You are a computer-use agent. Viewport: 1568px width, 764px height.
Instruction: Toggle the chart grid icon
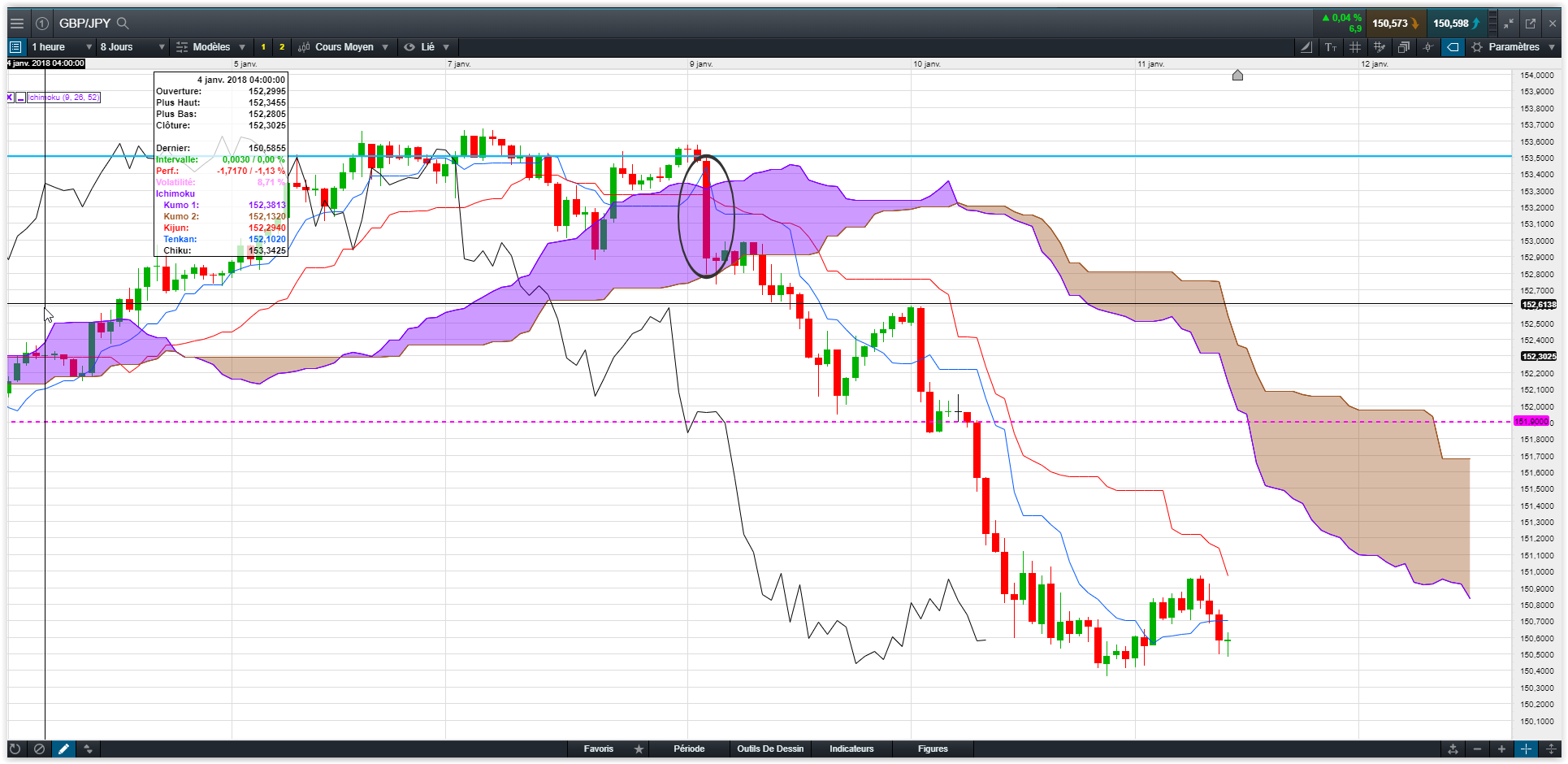point(1355,47)
